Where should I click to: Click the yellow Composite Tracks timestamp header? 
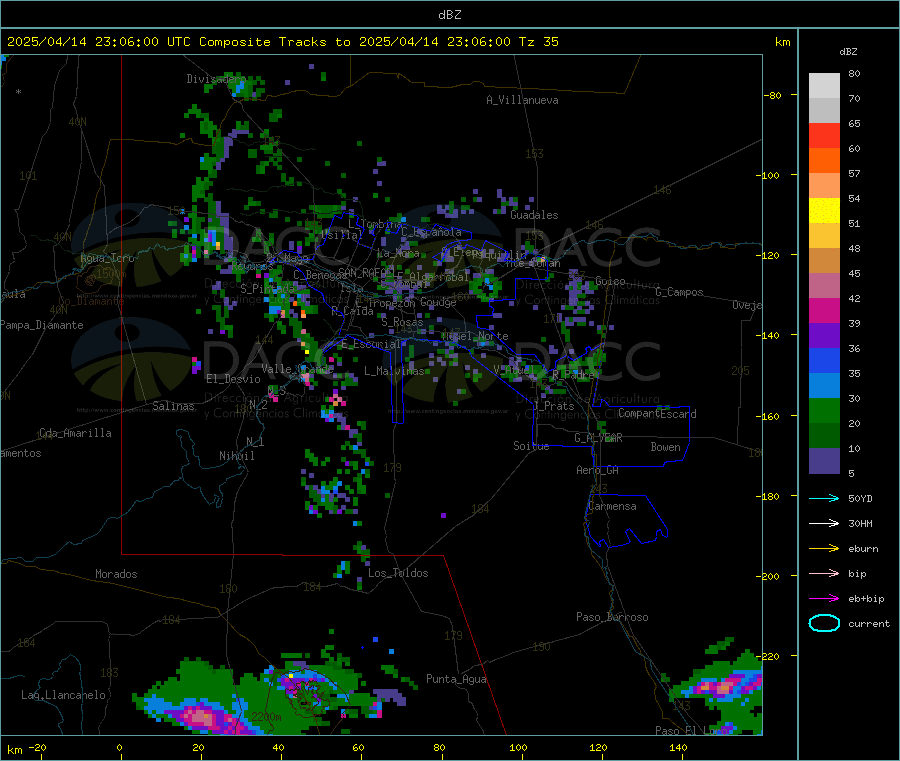pyautogui.click(x=282, y=42)
